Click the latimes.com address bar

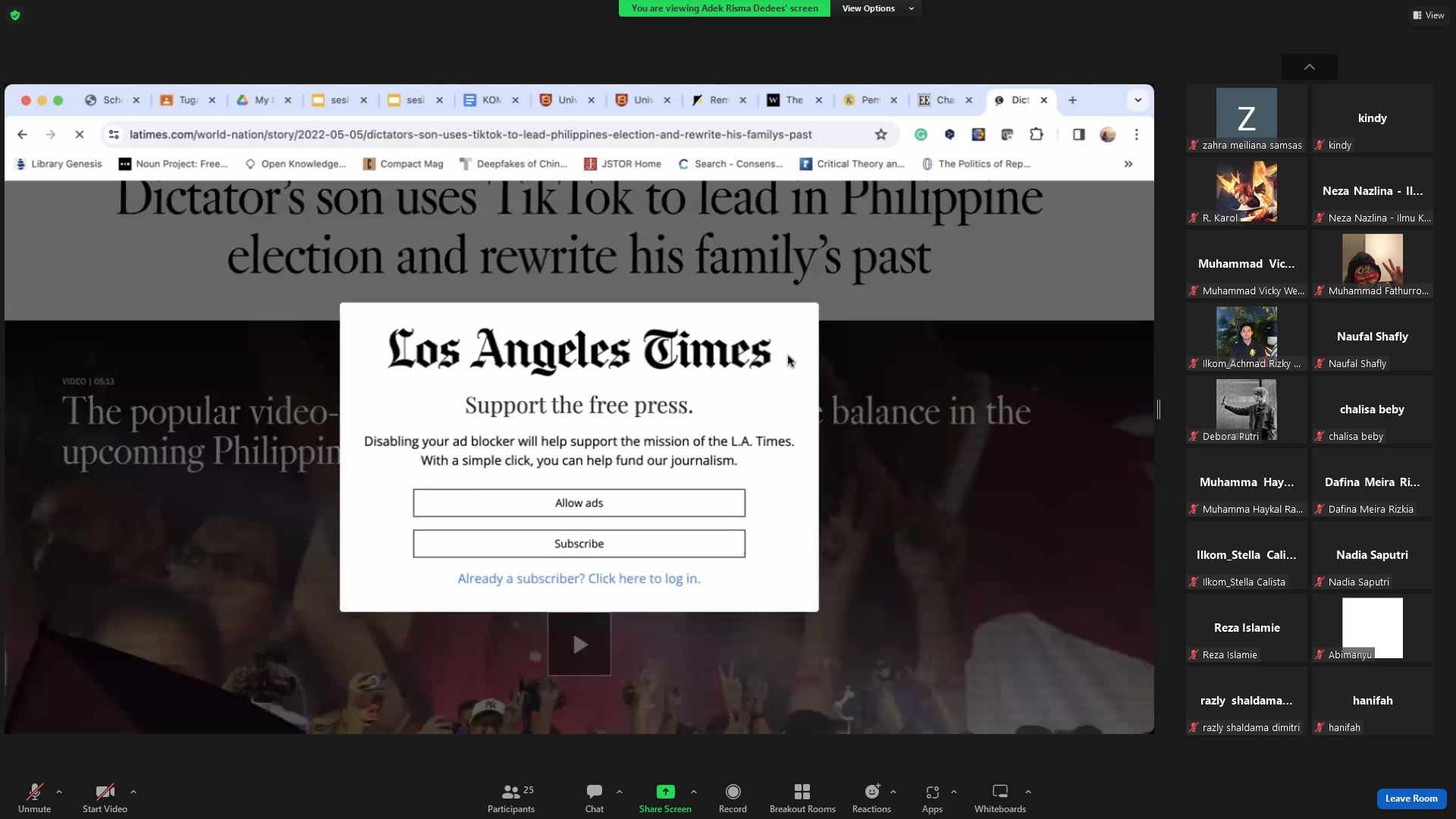click(x=470, y=134)
